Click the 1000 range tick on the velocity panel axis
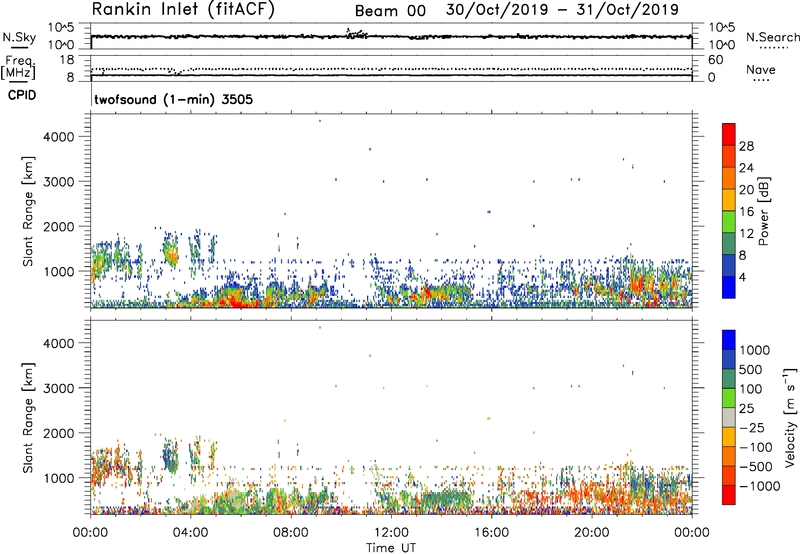Screen dimensions: 800x554 [59, 478]
